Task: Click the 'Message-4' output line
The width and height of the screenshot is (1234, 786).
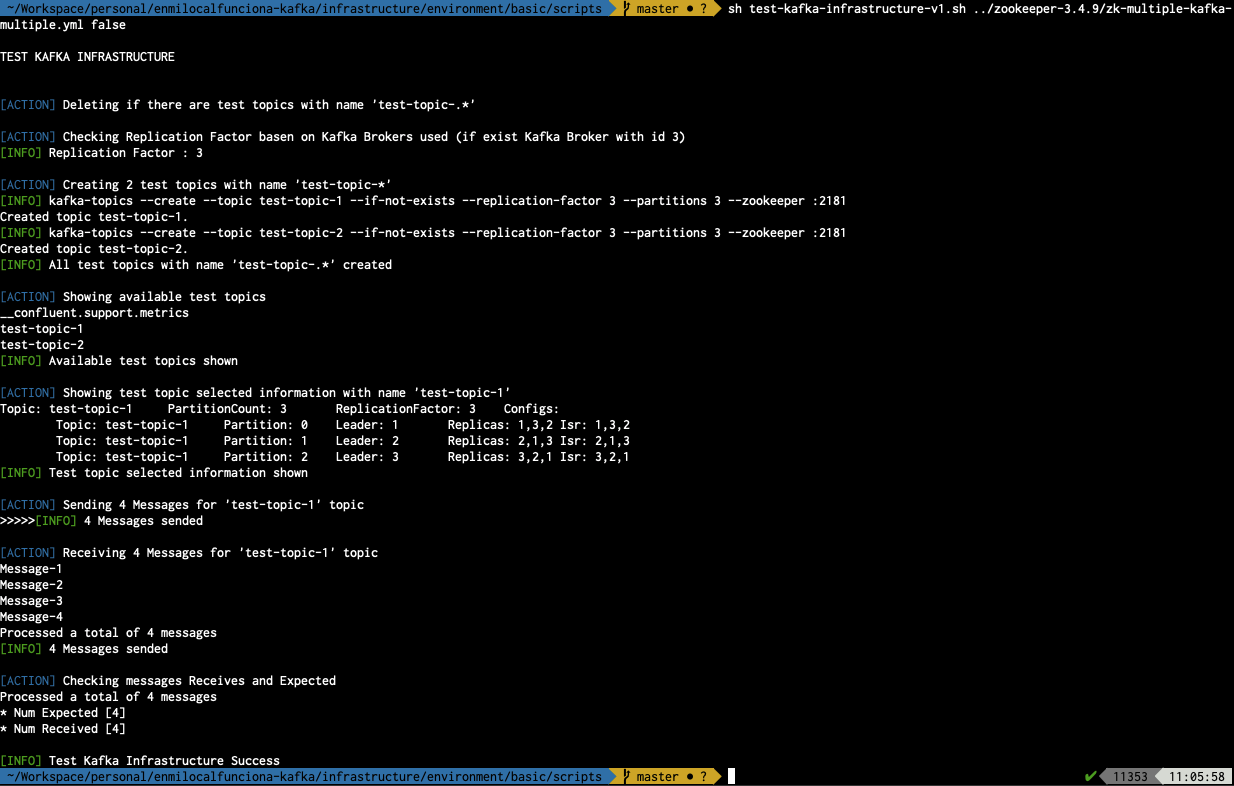Action: click(x=31, y=617)
